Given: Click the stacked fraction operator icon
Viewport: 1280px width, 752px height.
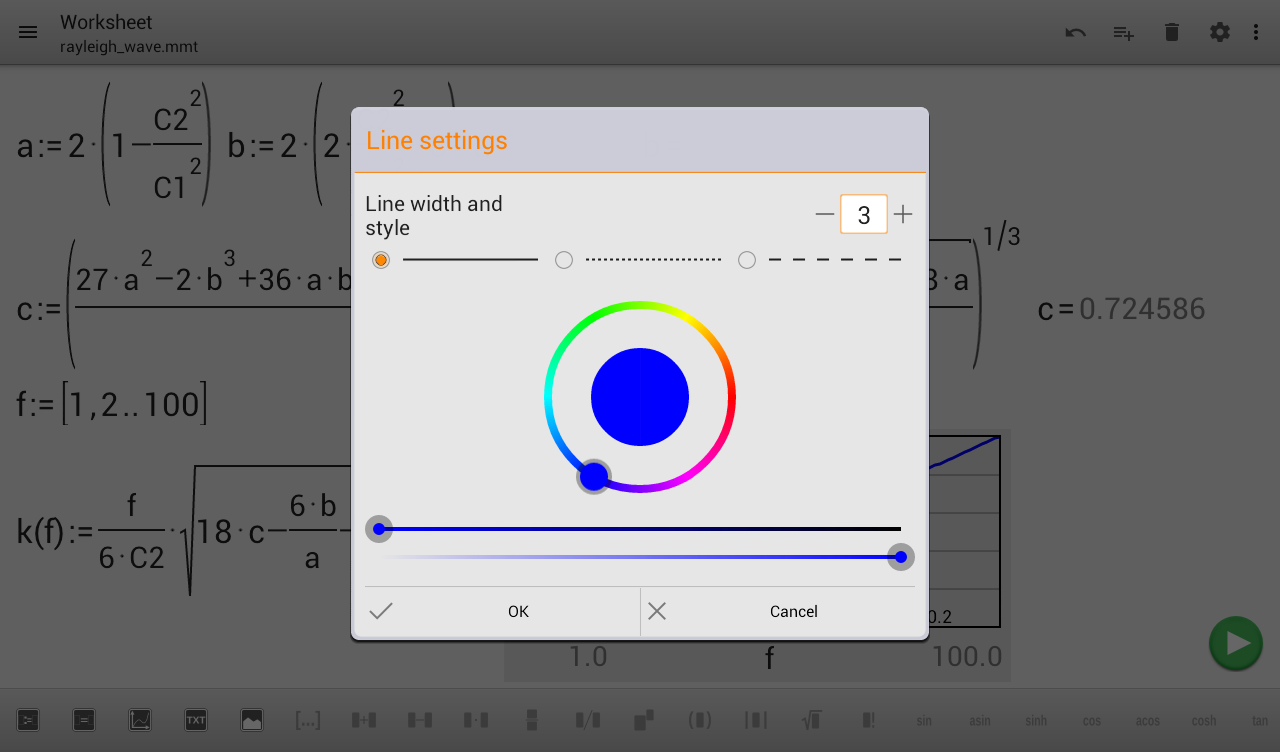Looking at the screenshot, I should pyautogui.click(x=532, y=720).
